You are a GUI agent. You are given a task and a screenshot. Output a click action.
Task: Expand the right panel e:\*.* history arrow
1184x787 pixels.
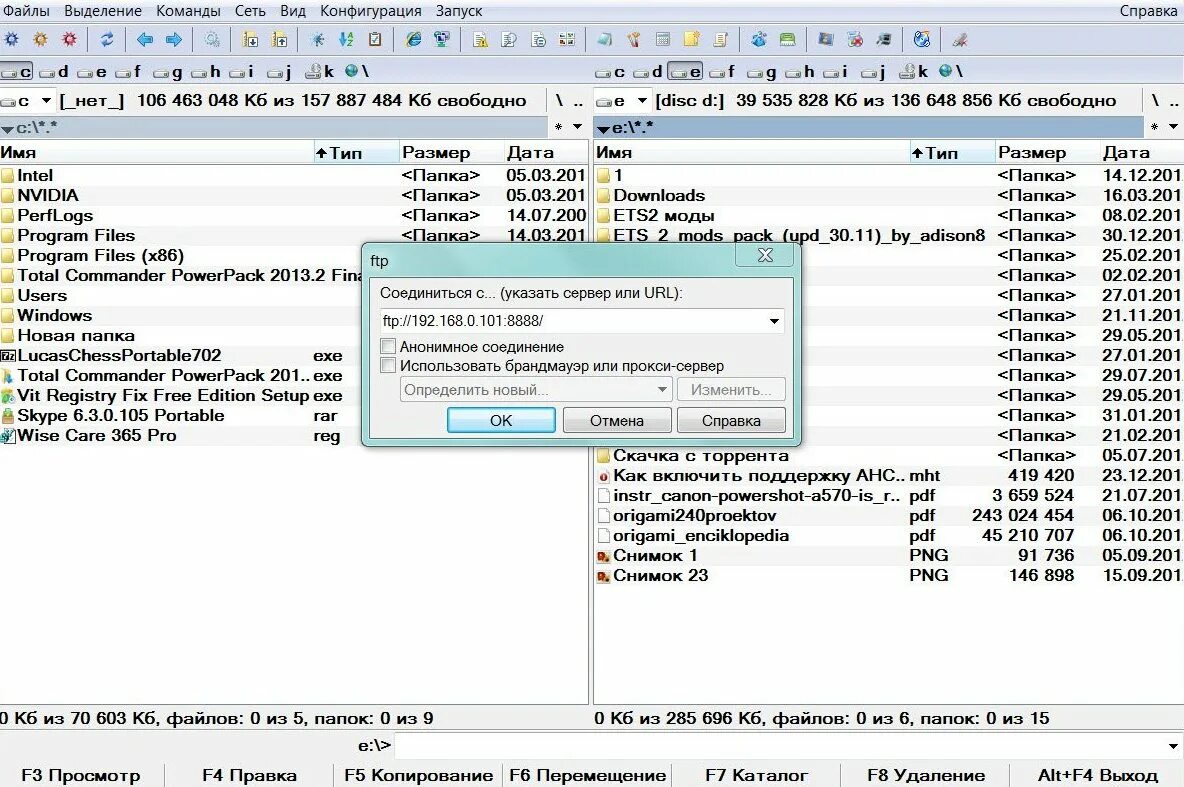click(603, 128)
